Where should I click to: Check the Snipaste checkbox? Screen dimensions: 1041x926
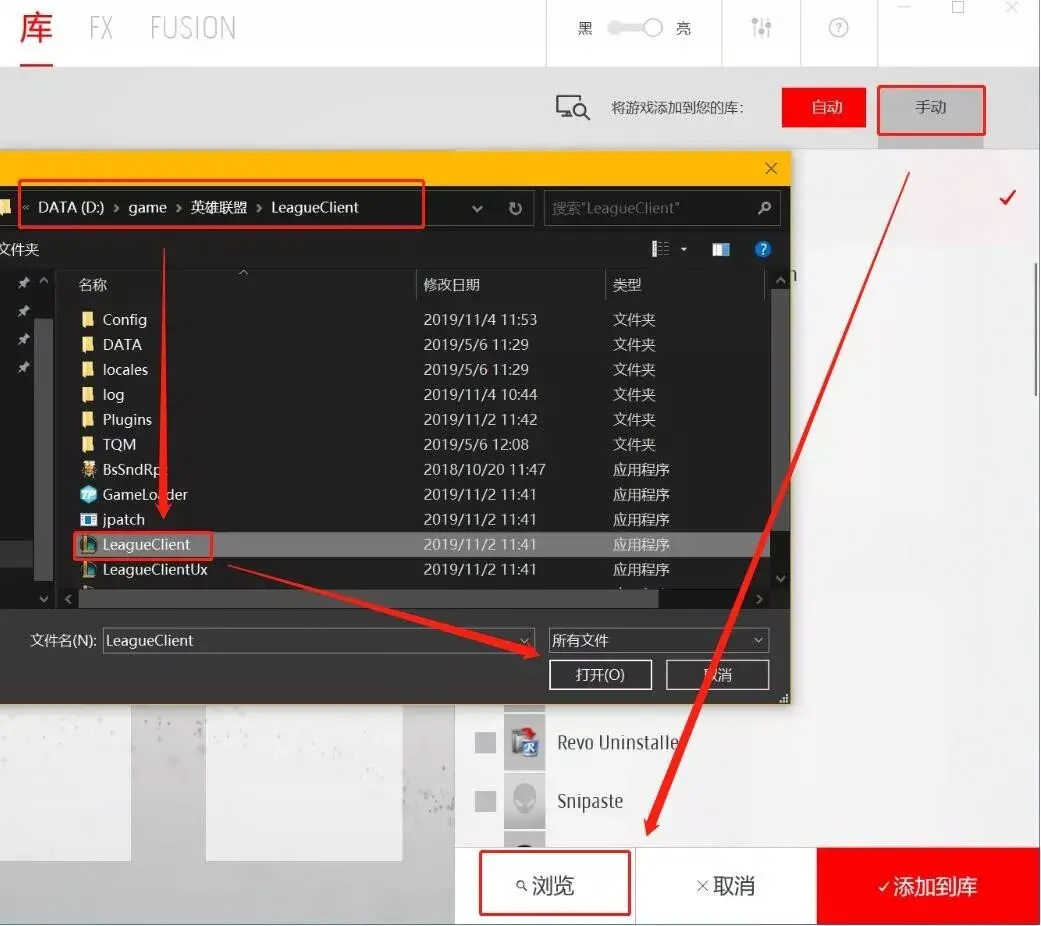click(485, 801)
